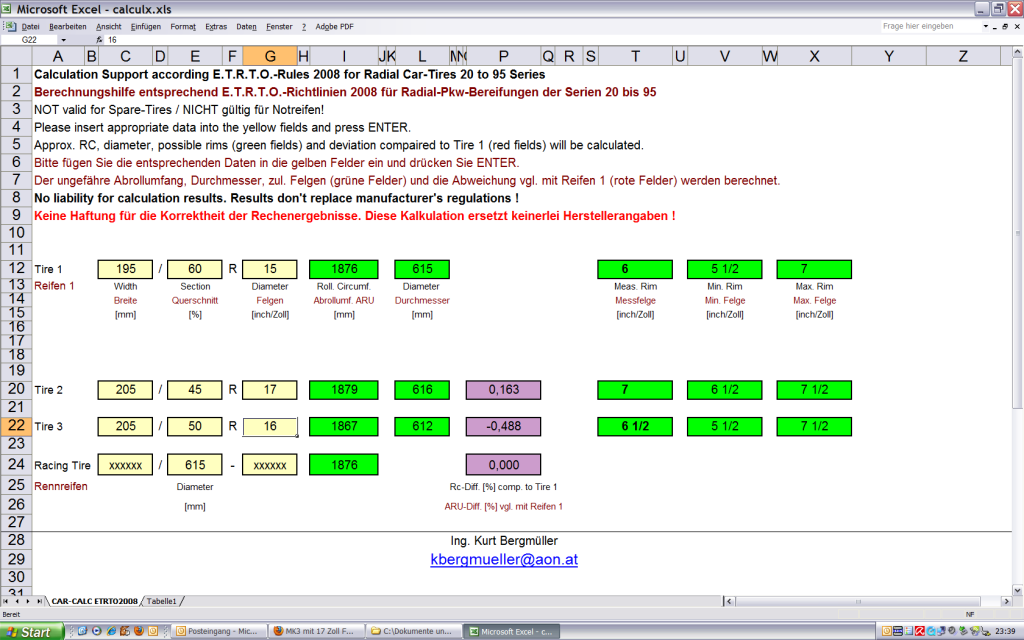Switch to Posteingang taskbar window

(219, 632)
